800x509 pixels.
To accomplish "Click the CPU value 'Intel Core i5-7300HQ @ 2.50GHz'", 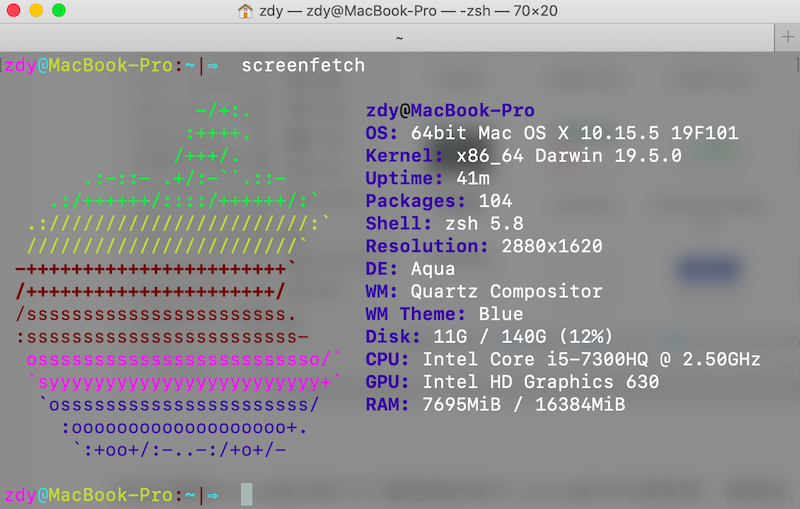I will (591, 359).
